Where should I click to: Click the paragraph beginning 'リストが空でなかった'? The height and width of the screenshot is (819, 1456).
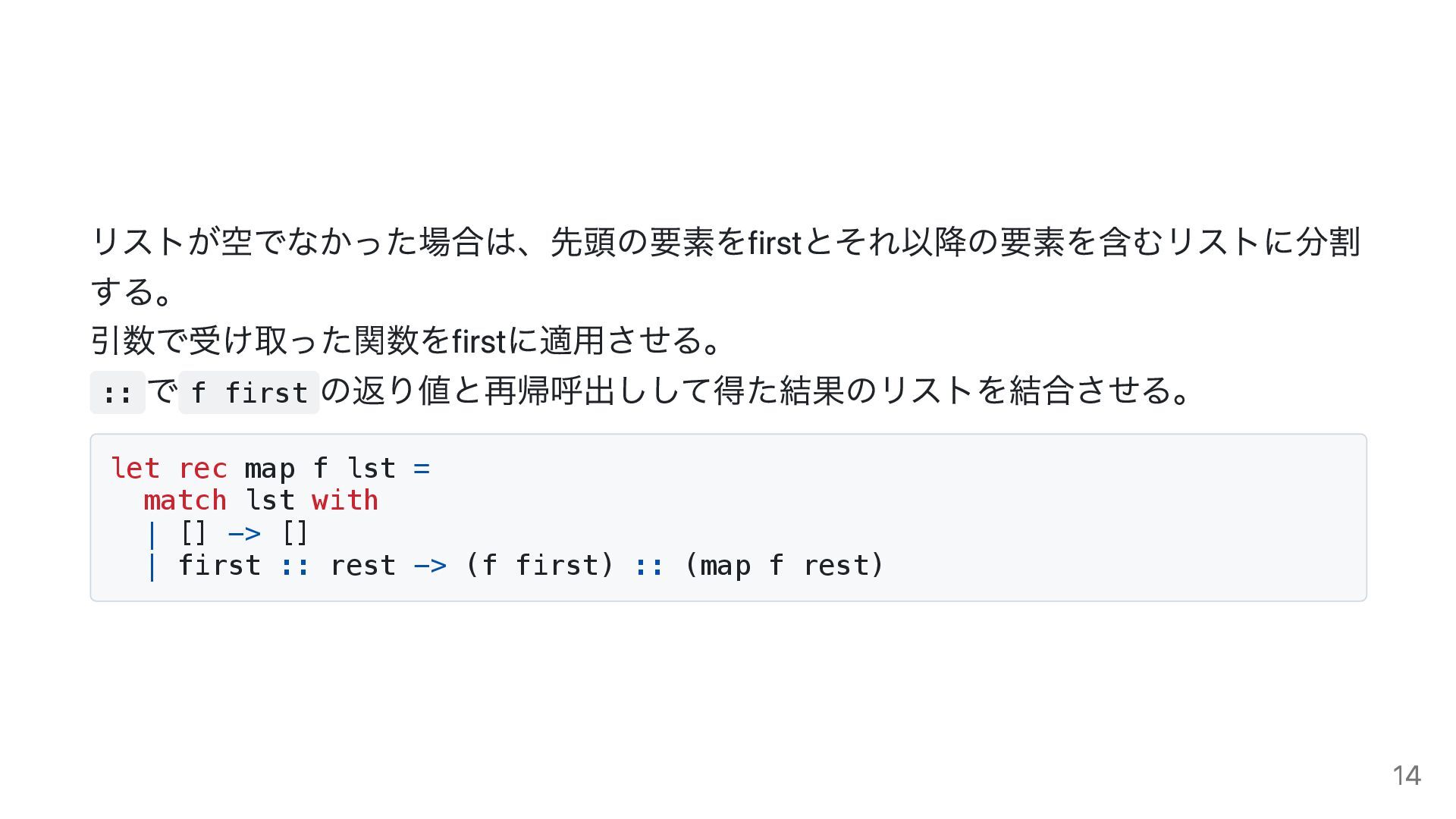(x=726, y=266)
